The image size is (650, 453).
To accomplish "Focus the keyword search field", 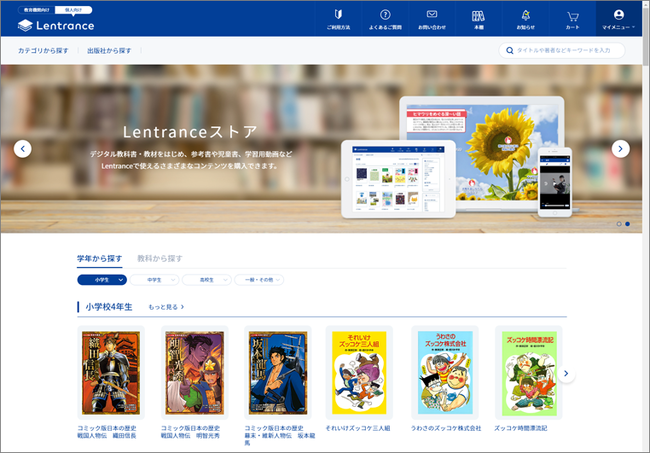I will (x=562, y=51).
